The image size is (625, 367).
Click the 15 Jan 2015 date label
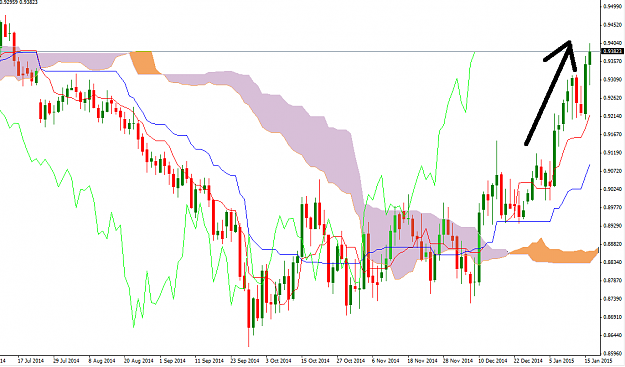(599, 361)
